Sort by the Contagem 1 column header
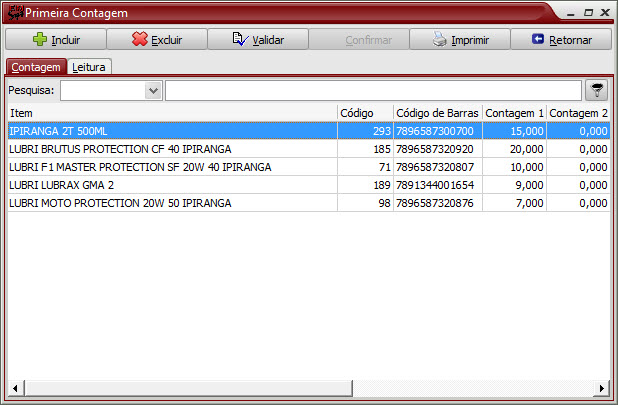Viewport: 618px width, 405px height. pos(514,113)
